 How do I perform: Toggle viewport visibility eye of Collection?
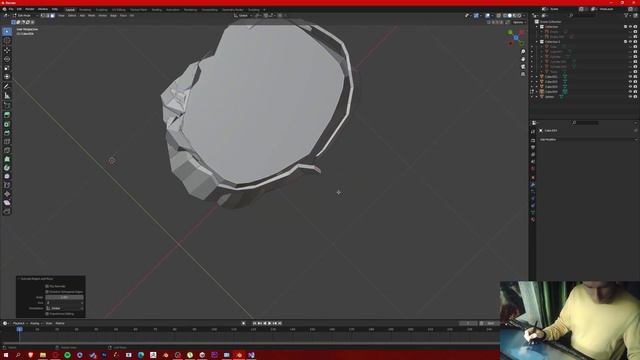pos(630,27)
